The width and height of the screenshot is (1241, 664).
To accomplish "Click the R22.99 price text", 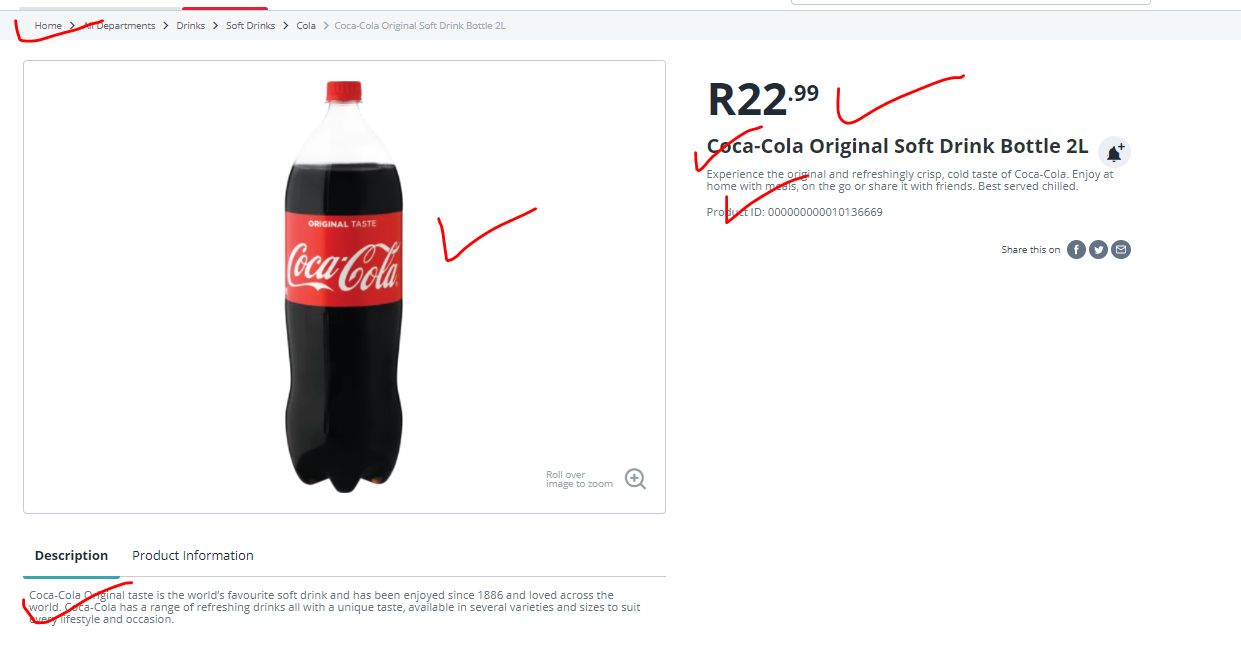I will [763, 99].
